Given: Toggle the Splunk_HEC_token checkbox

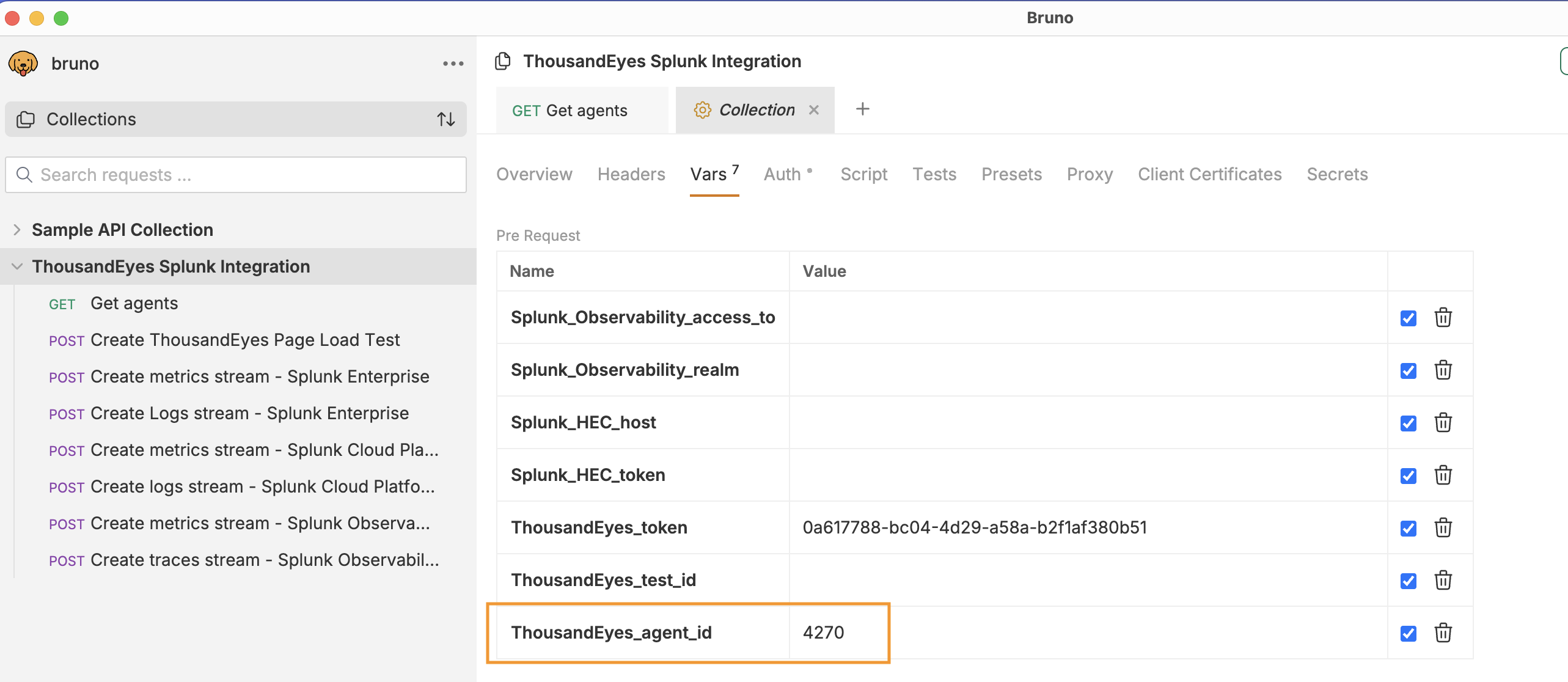Looking at the screenshot, I should (x=1408, y=476).
